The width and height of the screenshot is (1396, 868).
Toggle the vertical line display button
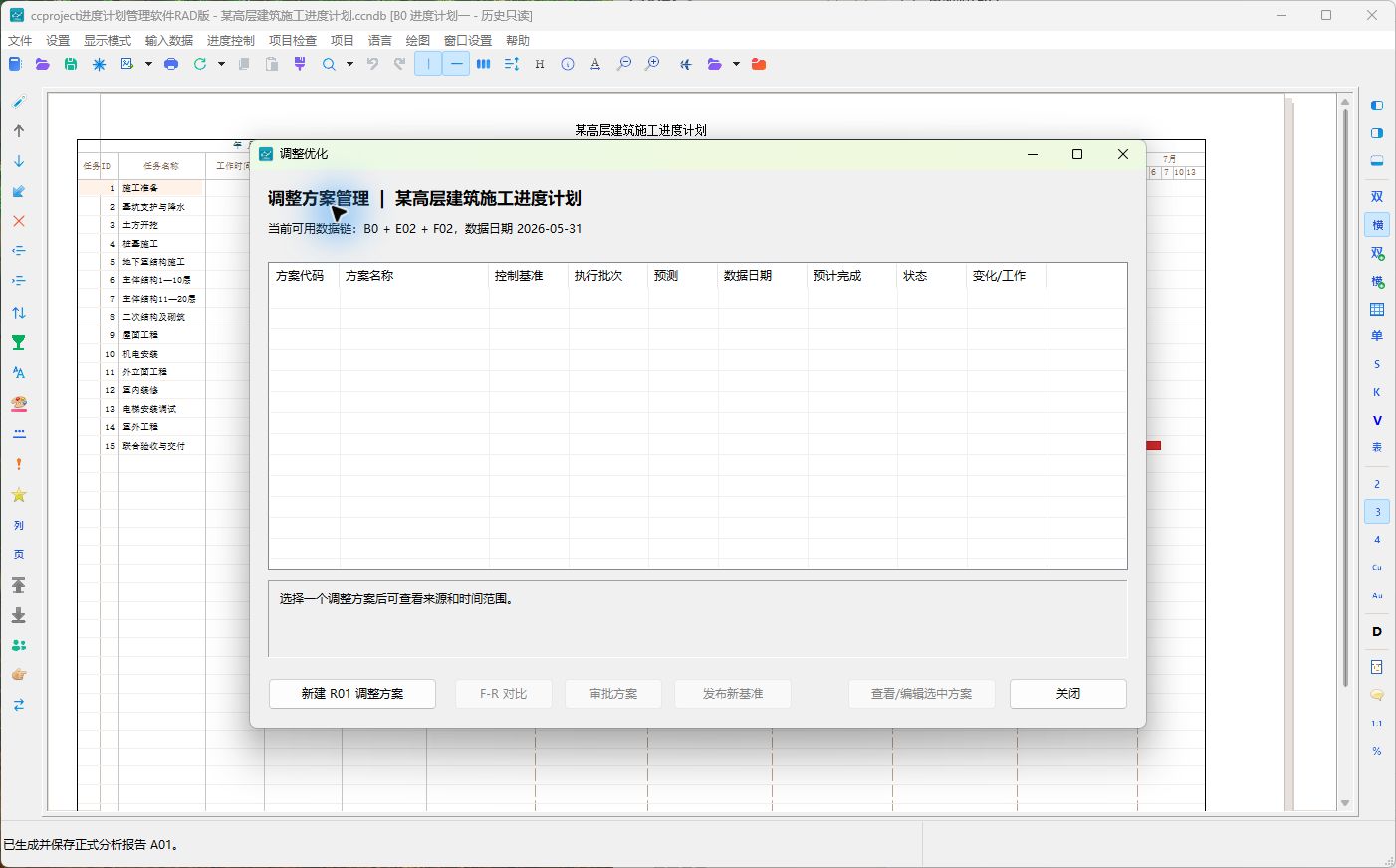pyautogui.click(x=428, y=64)
